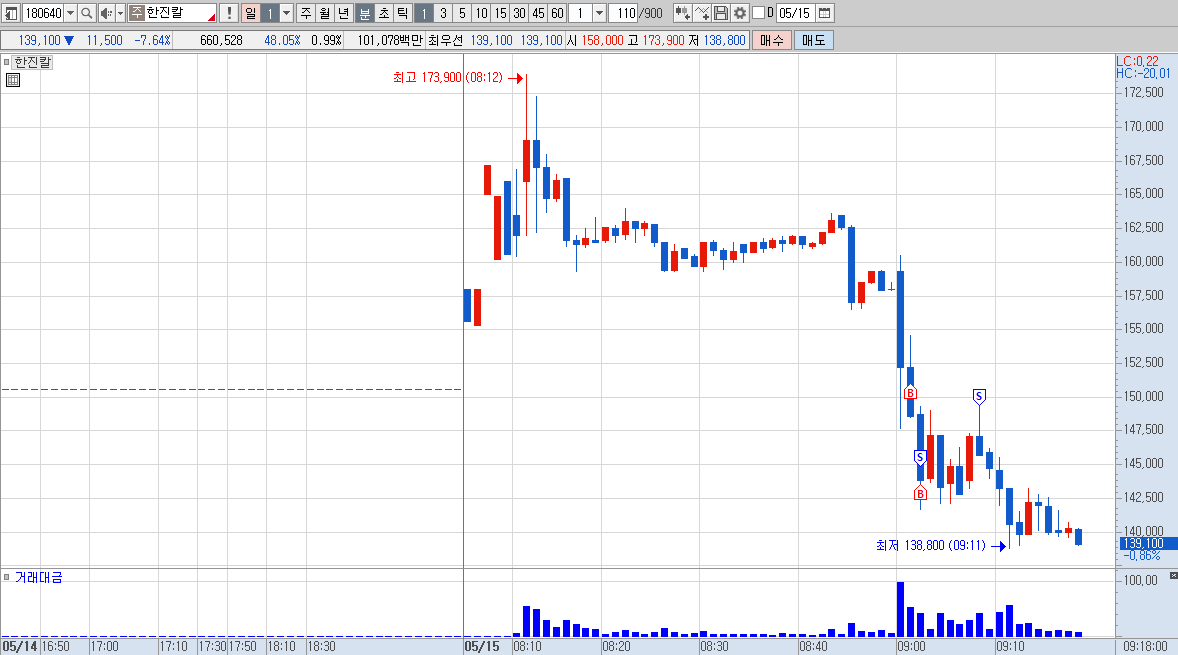Screen dimensions: 1178x655
Task: Switch to 주 weekly chart tab
Action: [306, 13]
